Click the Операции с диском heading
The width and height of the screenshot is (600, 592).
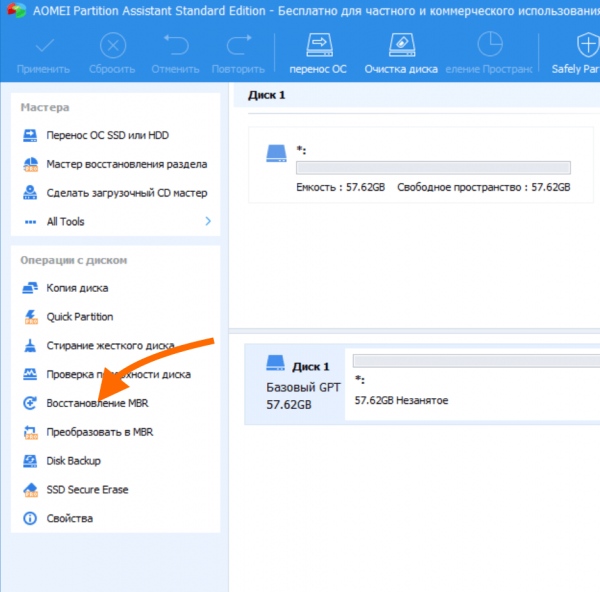coord(73,261)
